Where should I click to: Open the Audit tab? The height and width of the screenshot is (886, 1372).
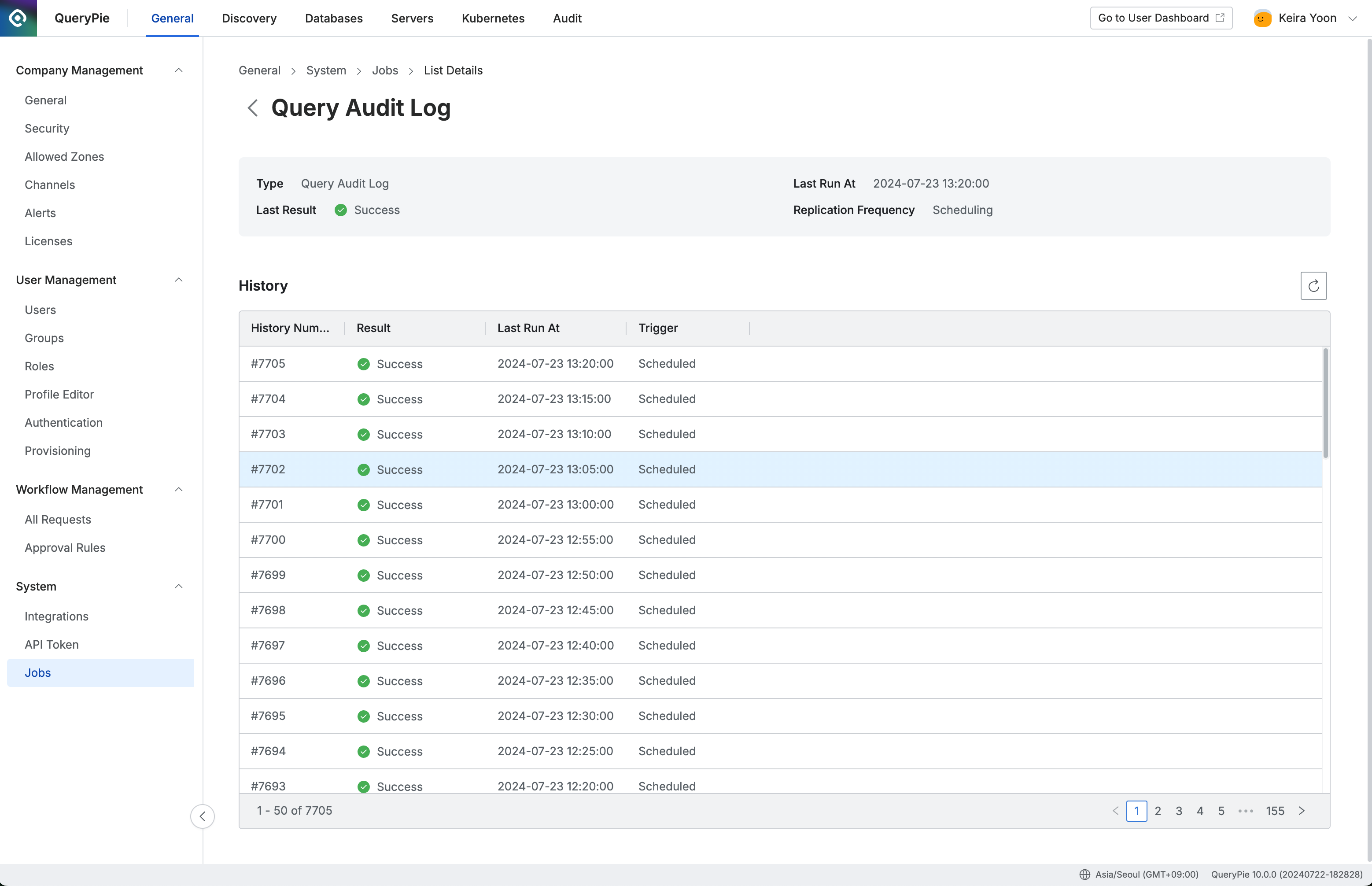pyautogui.click(x=567, y=18)
